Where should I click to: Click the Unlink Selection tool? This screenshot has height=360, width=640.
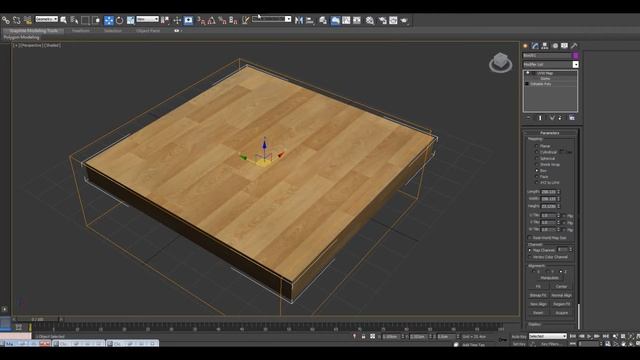(16, 20)
